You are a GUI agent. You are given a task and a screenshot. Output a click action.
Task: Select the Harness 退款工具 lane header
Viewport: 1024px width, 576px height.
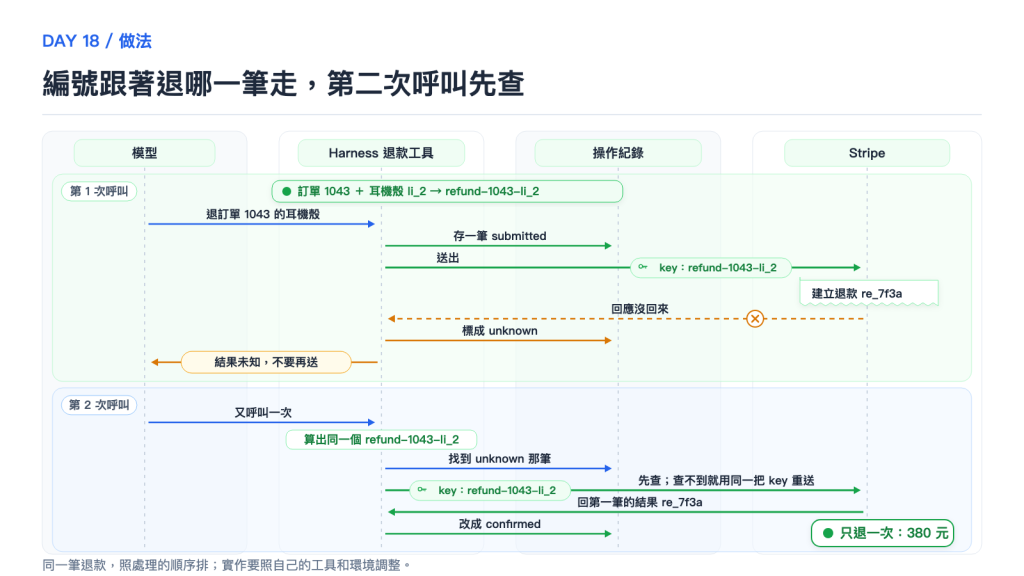[x=381, y=153]
